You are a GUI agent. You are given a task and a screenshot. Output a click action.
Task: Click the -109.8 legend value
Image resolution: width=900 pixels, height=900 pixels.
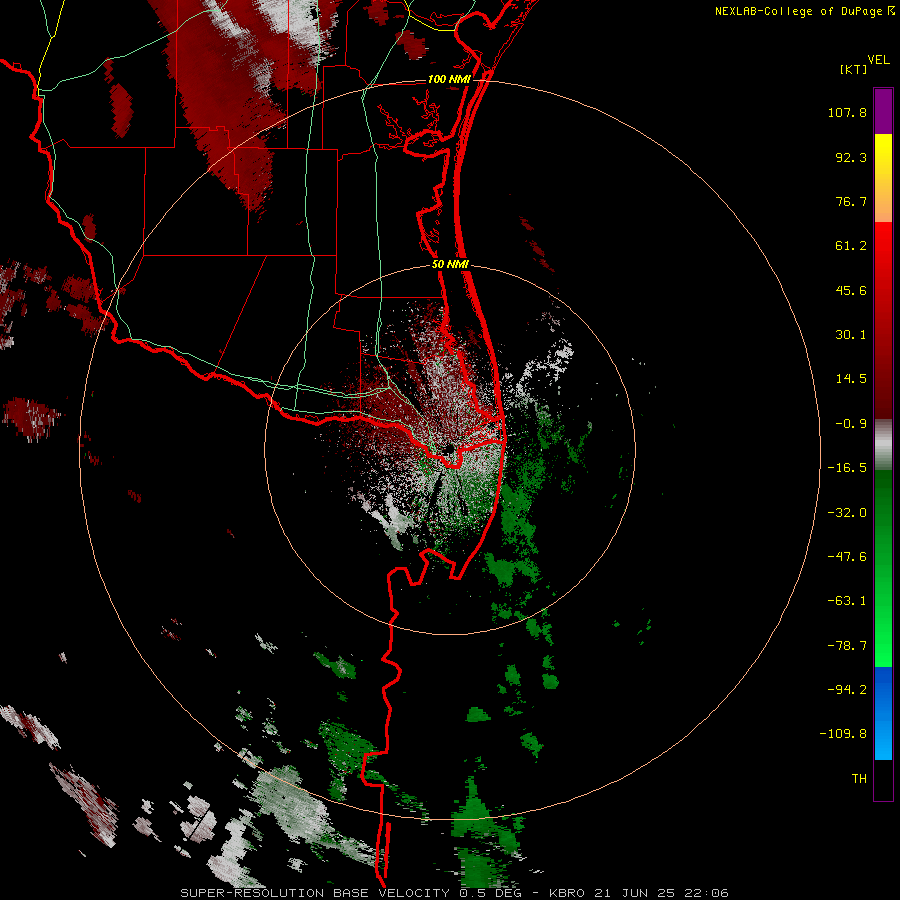tap(843, 734)
